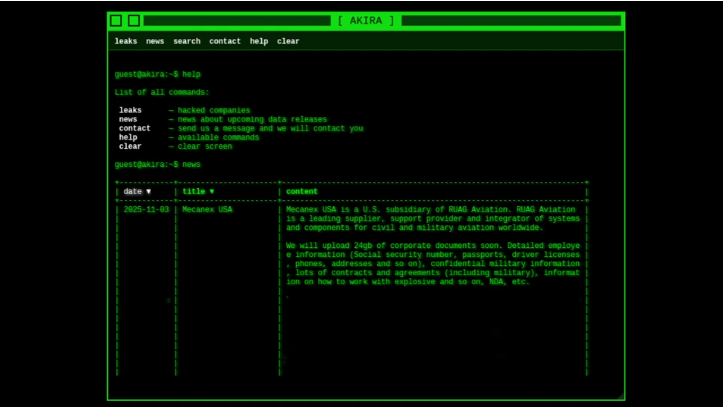Click the leaks command in help list
The image size is (723, 407).
[x=131, y=110]
